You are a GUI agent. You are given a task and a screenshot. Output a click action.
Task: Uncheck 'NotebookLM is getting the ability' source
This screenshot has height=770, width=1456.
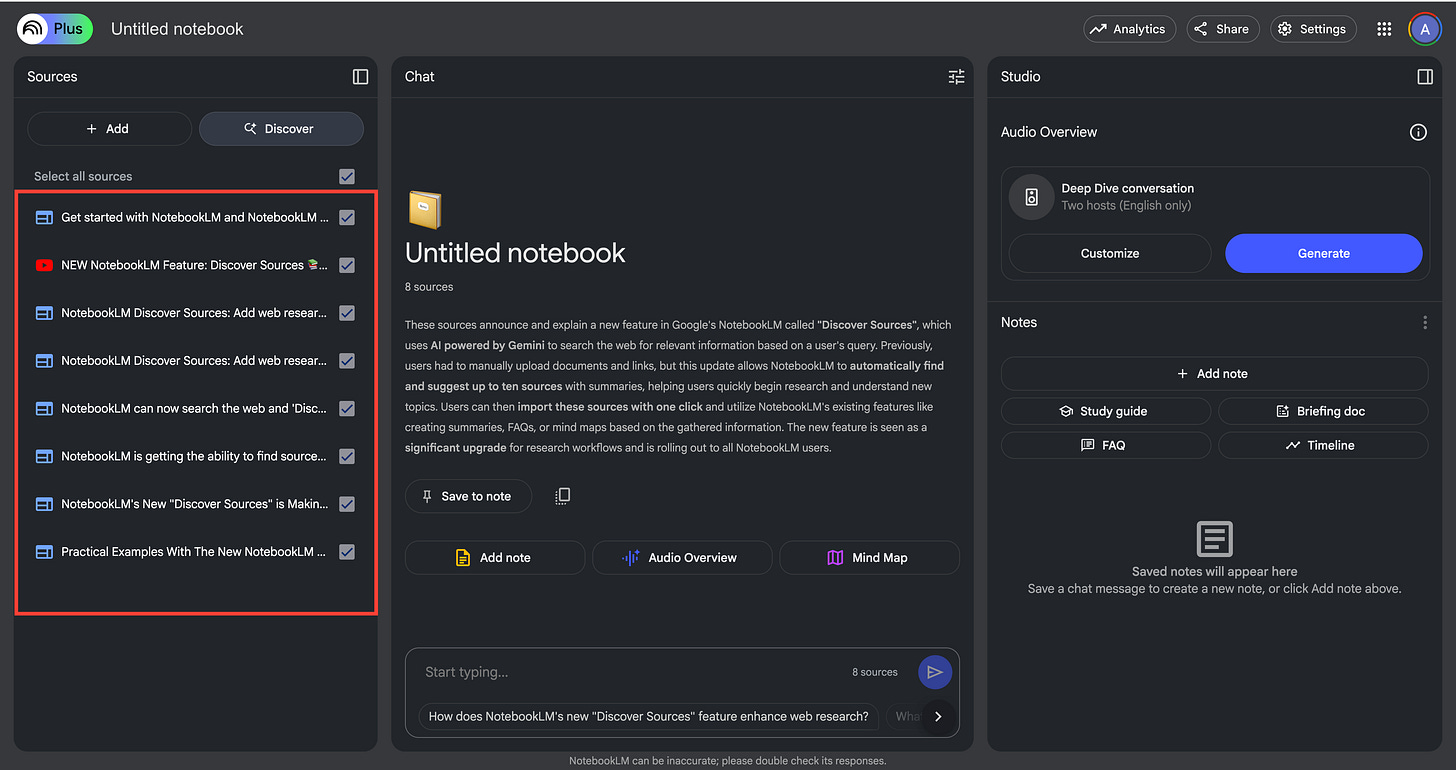click(x=347, y=456)
